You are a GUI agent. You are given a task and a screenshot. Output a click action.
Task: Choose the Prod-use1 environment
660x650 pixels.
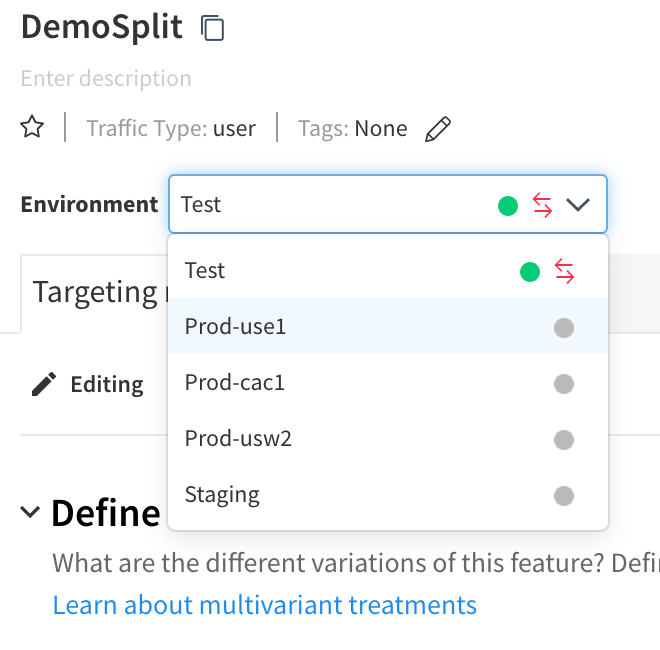click(x=236, y=327)
